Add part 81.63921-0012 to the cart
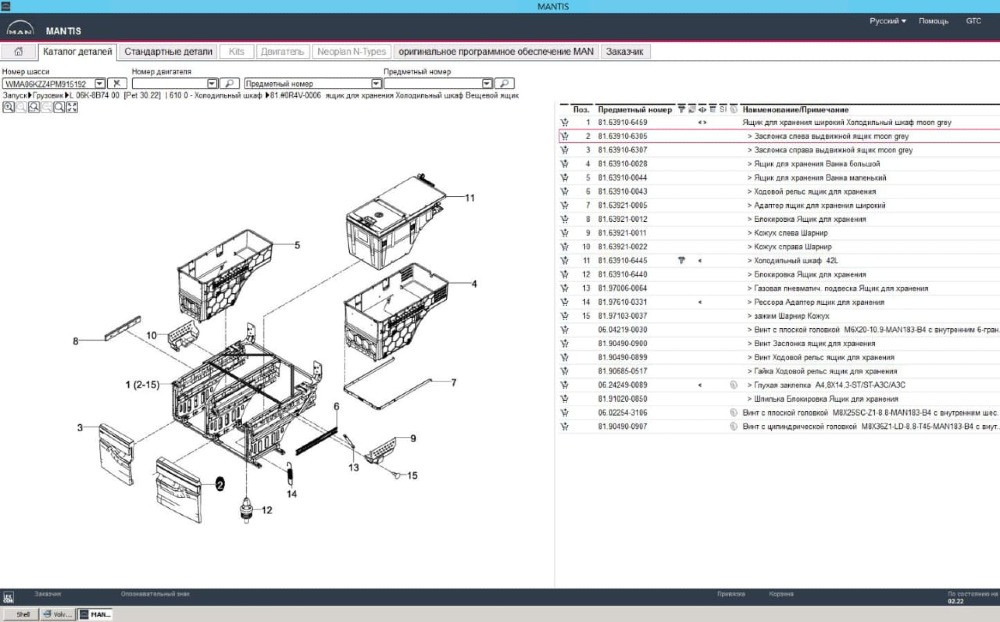This screenshot has width=1000, height=622. (565, 219)
